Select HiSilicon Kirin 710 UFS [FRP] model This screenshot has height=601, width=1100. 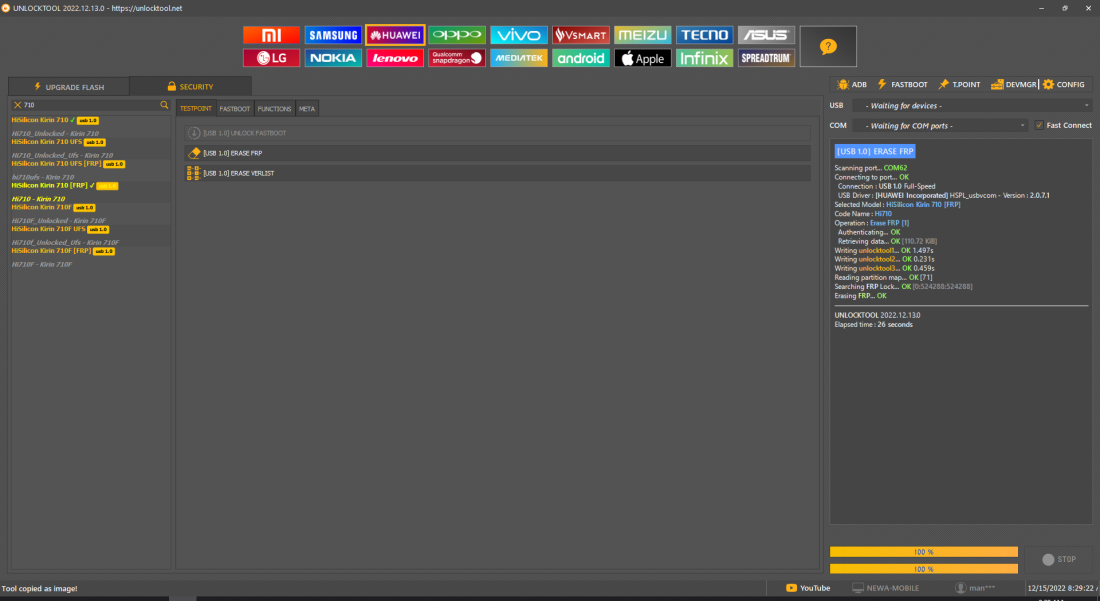click(68, 163)
